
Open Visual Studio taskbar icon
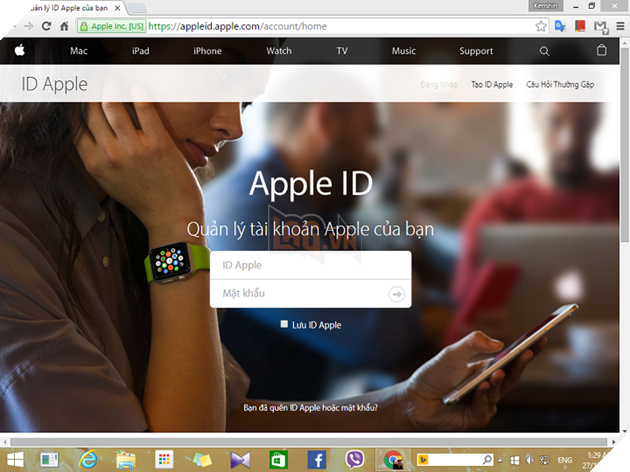[240, 460]
